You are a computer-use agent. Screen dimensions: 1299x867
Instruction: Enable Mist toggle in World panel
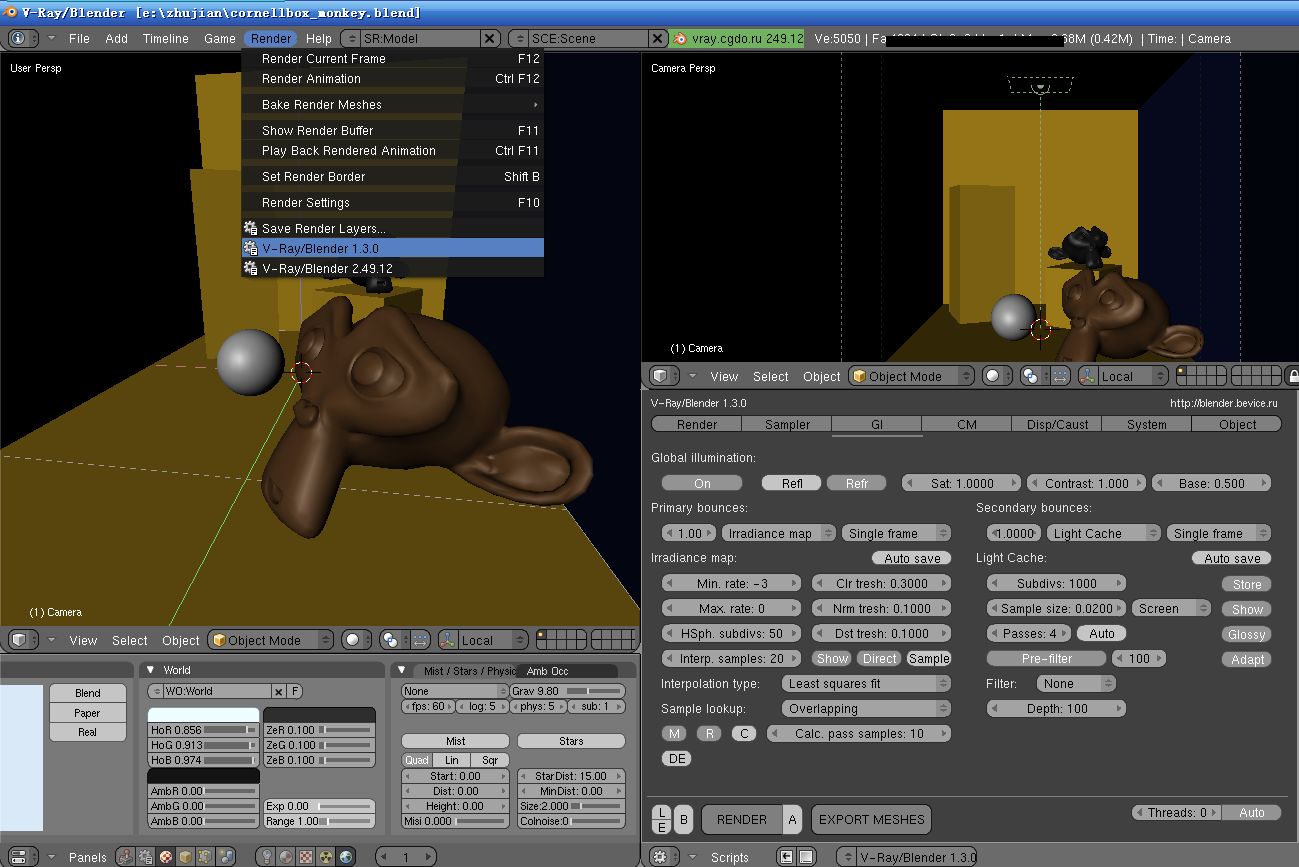point(455,741)
